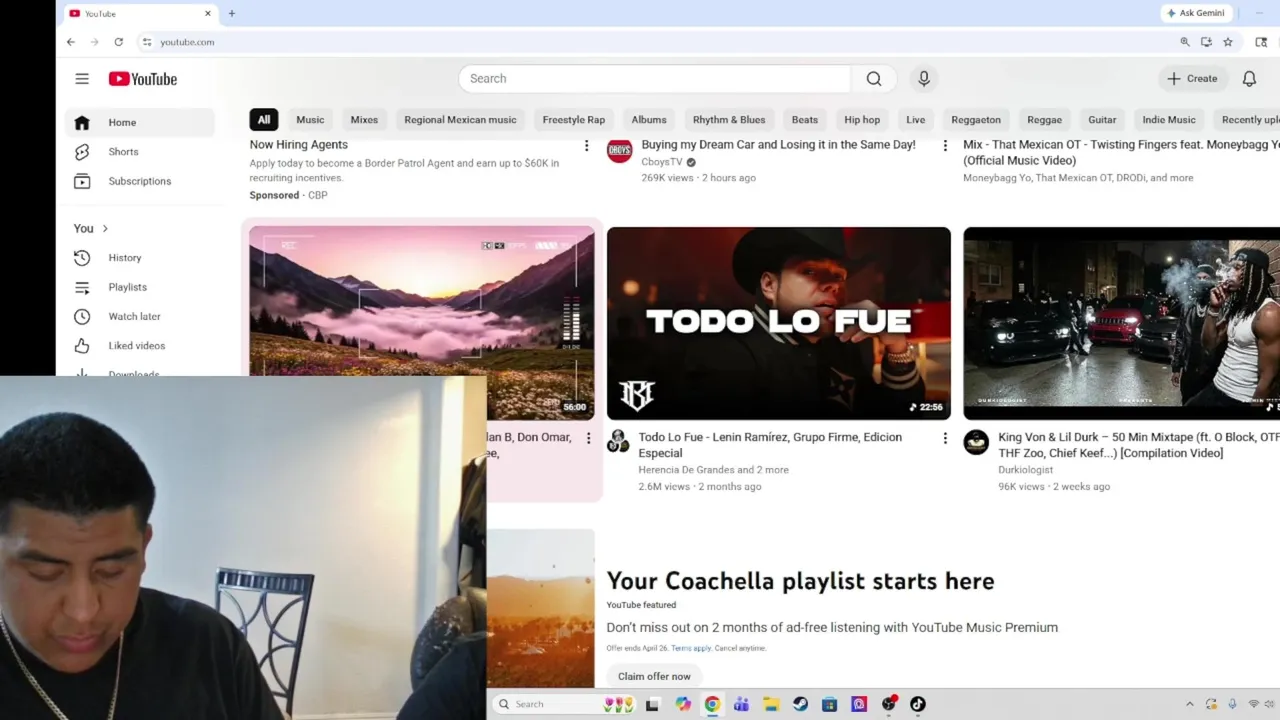Select the Guitar filter chip
This screenshot has width=1280, height=720.
1102,120
